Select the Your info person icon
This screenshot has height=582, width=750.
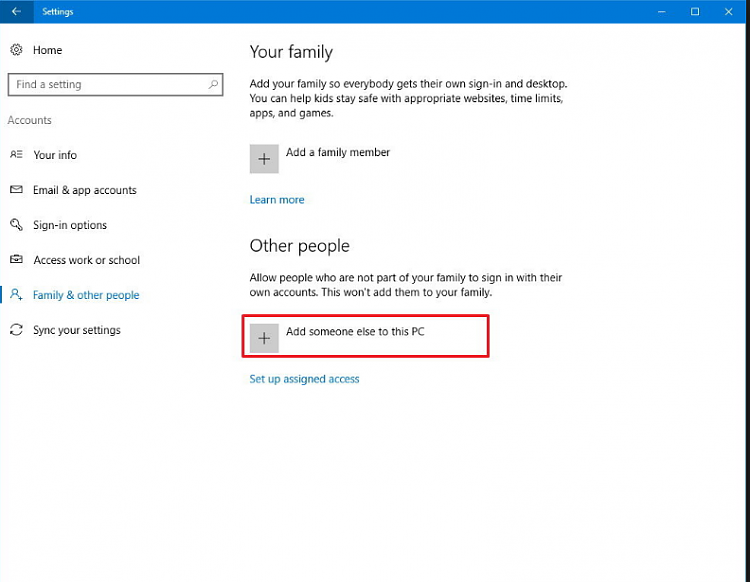click(16, 154)
